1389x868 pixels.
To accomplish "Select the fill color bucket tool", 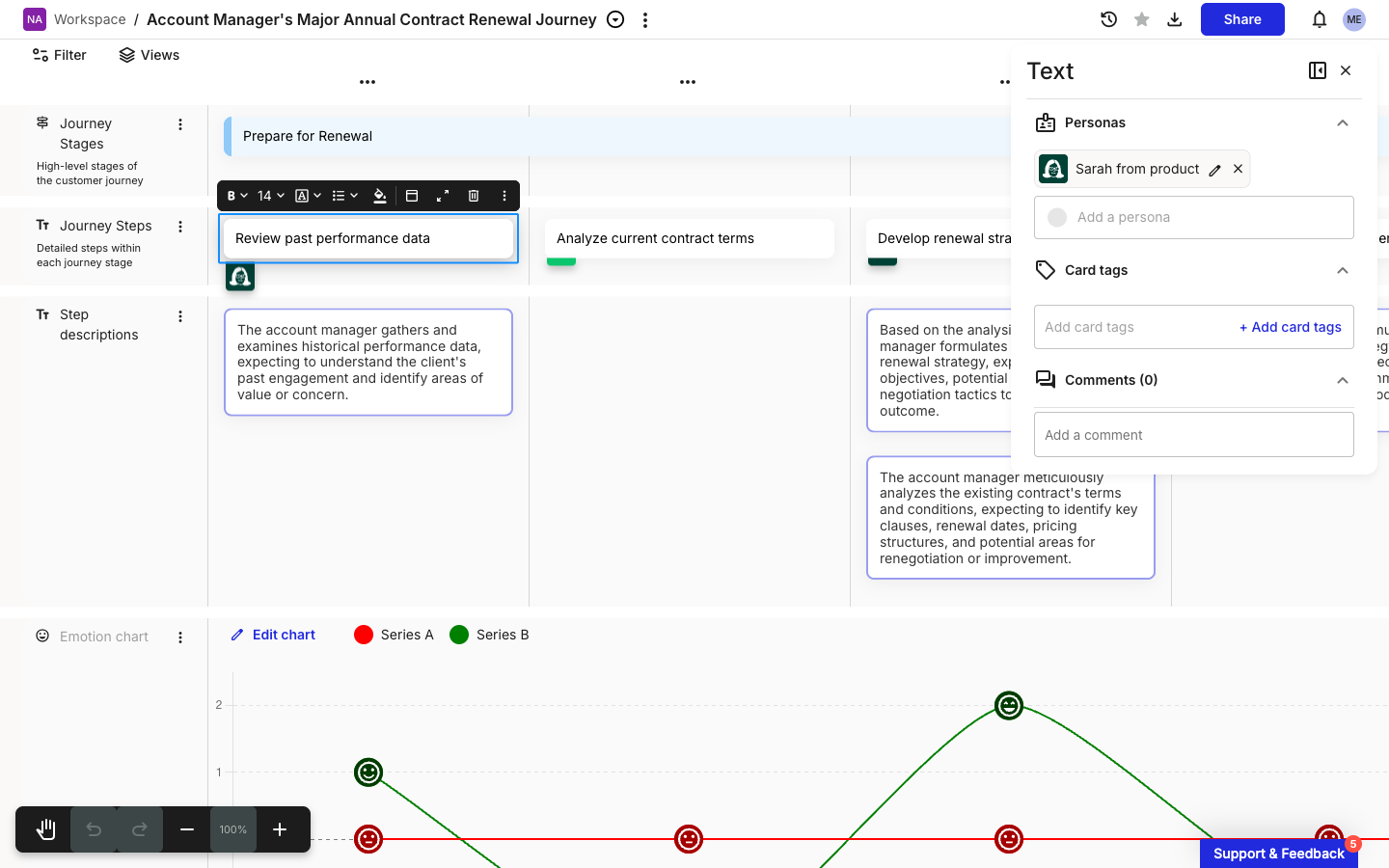I will [x=380, y=196].
